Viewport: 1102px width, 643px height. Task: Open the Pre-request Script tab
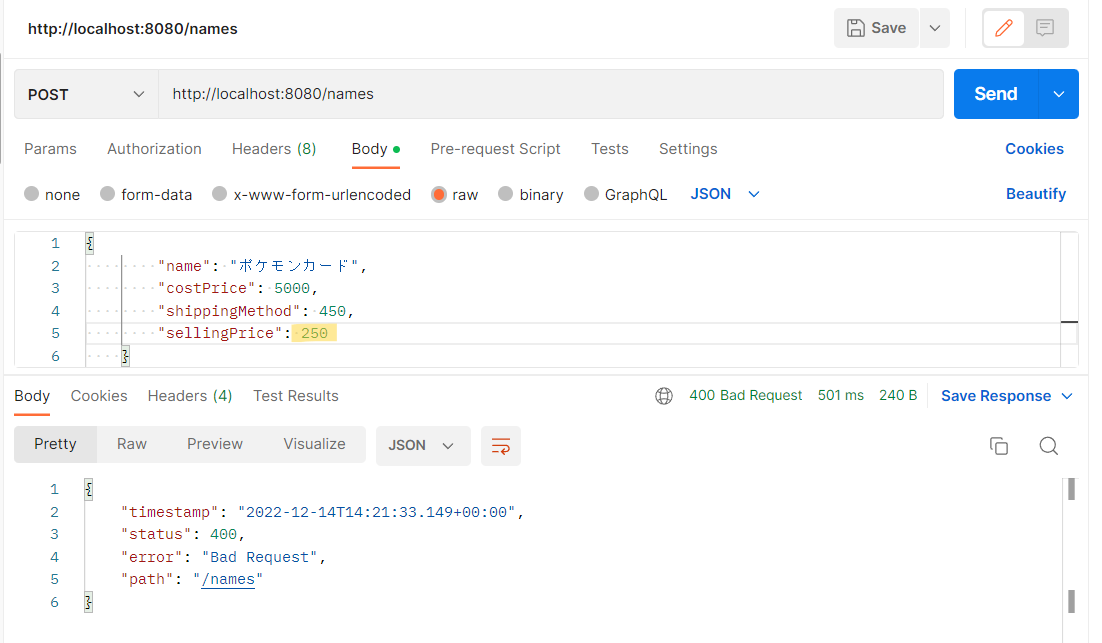tap(495, 149)
